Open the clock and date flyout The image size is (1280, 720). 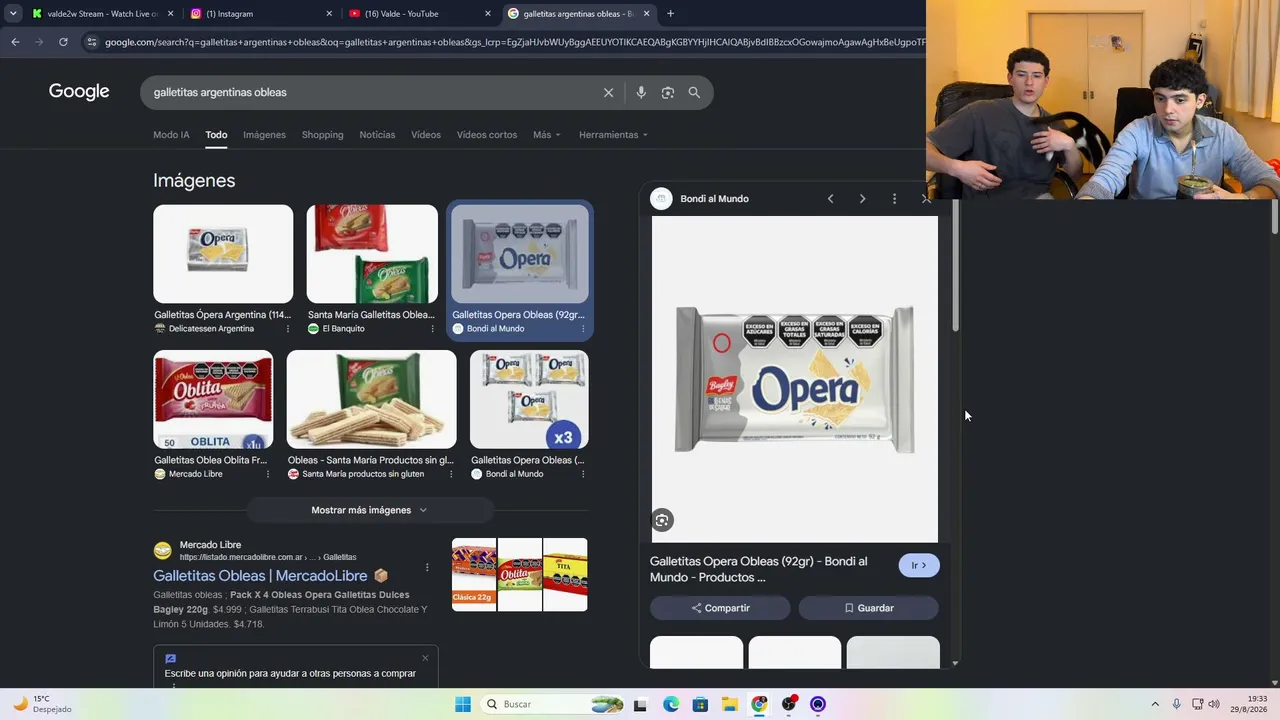pos(1248,704)
